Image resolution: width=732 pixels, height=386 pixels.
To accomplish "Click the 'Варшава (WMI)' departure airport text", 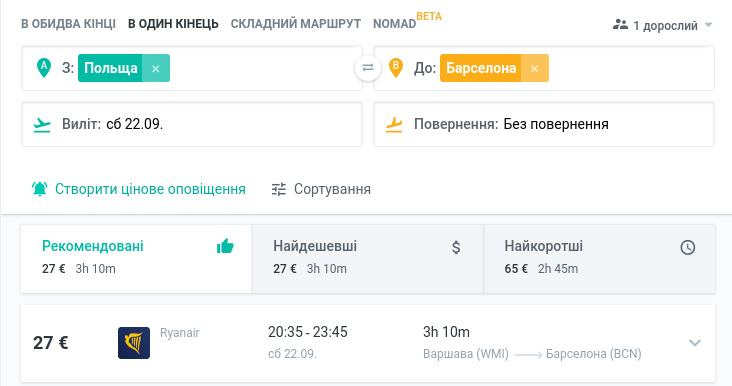I will pyautogui.click(x=465, y=354).
